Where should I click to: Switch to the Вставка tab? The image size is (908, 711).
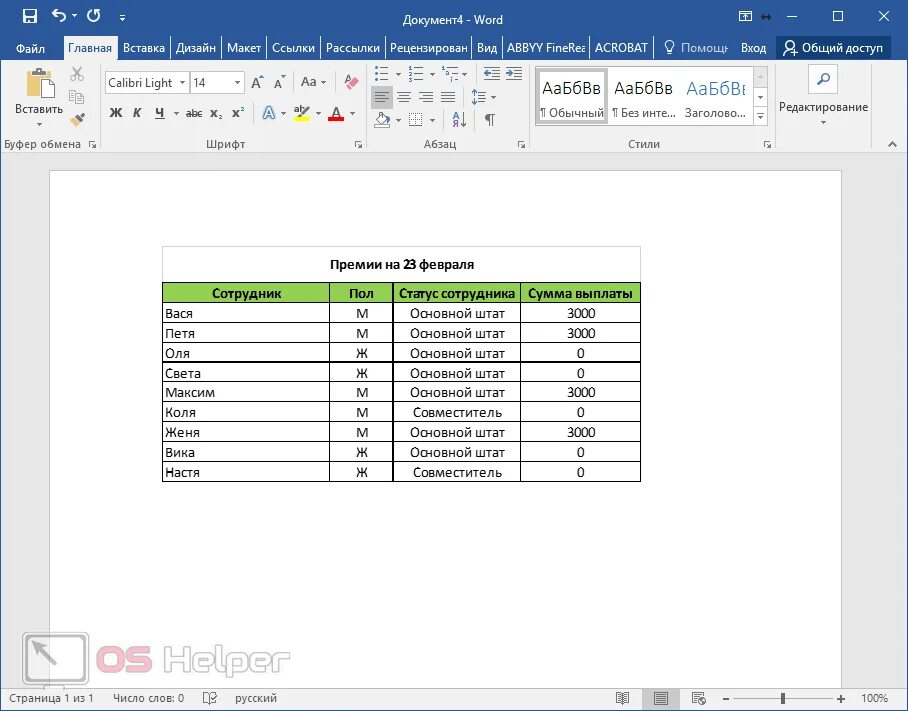[x=144, y=48]
